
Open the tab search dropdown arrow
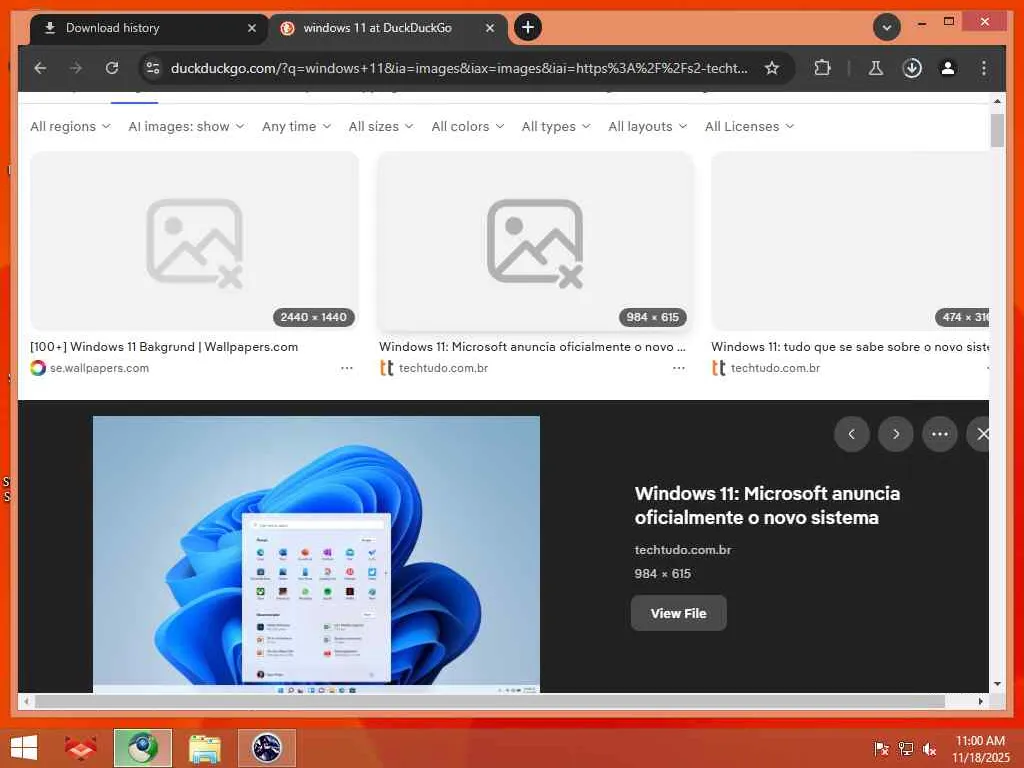[x=887, y=27]
